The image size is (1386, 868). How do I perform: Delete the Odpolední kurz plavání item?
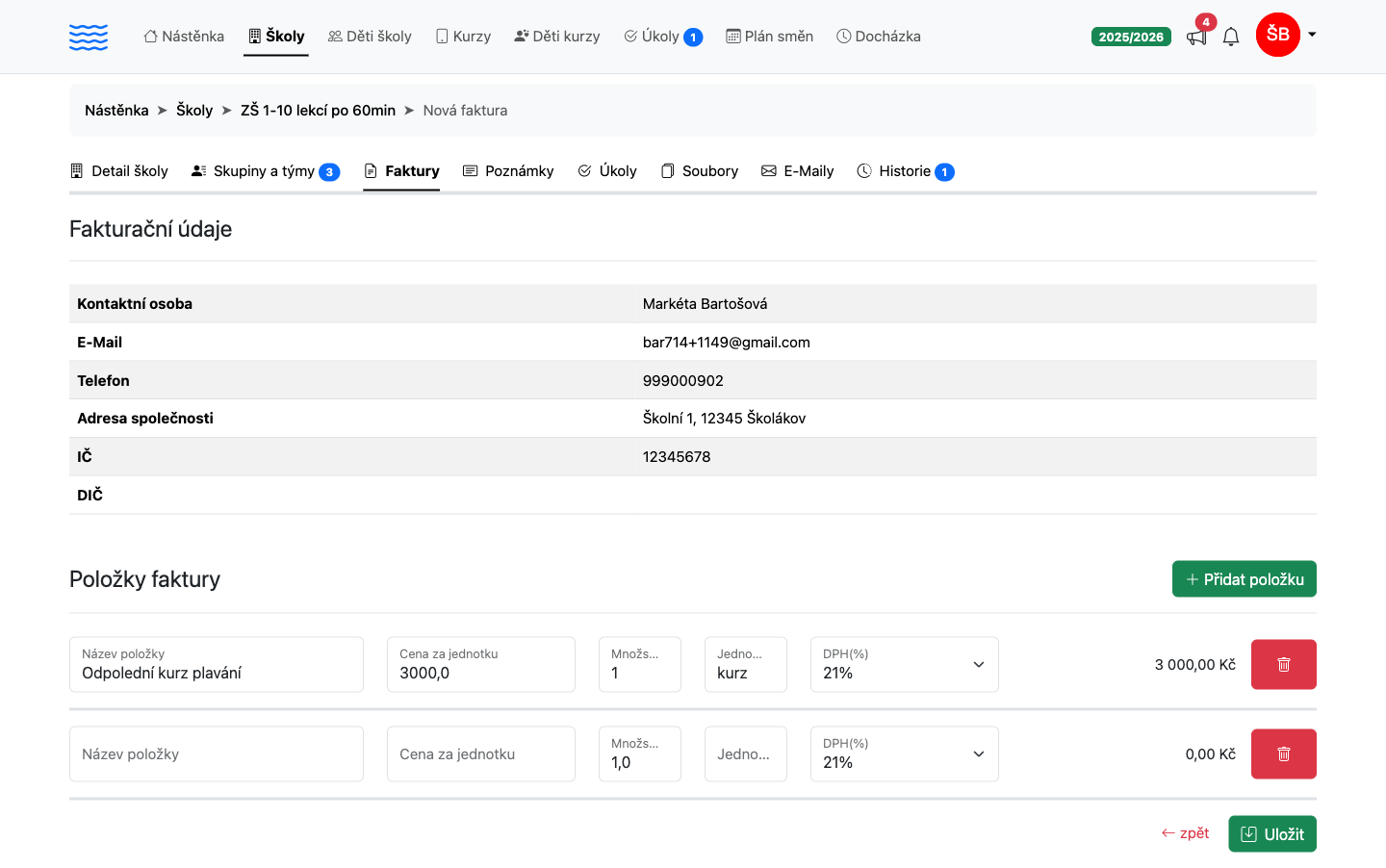click(x=1284, y=665)
